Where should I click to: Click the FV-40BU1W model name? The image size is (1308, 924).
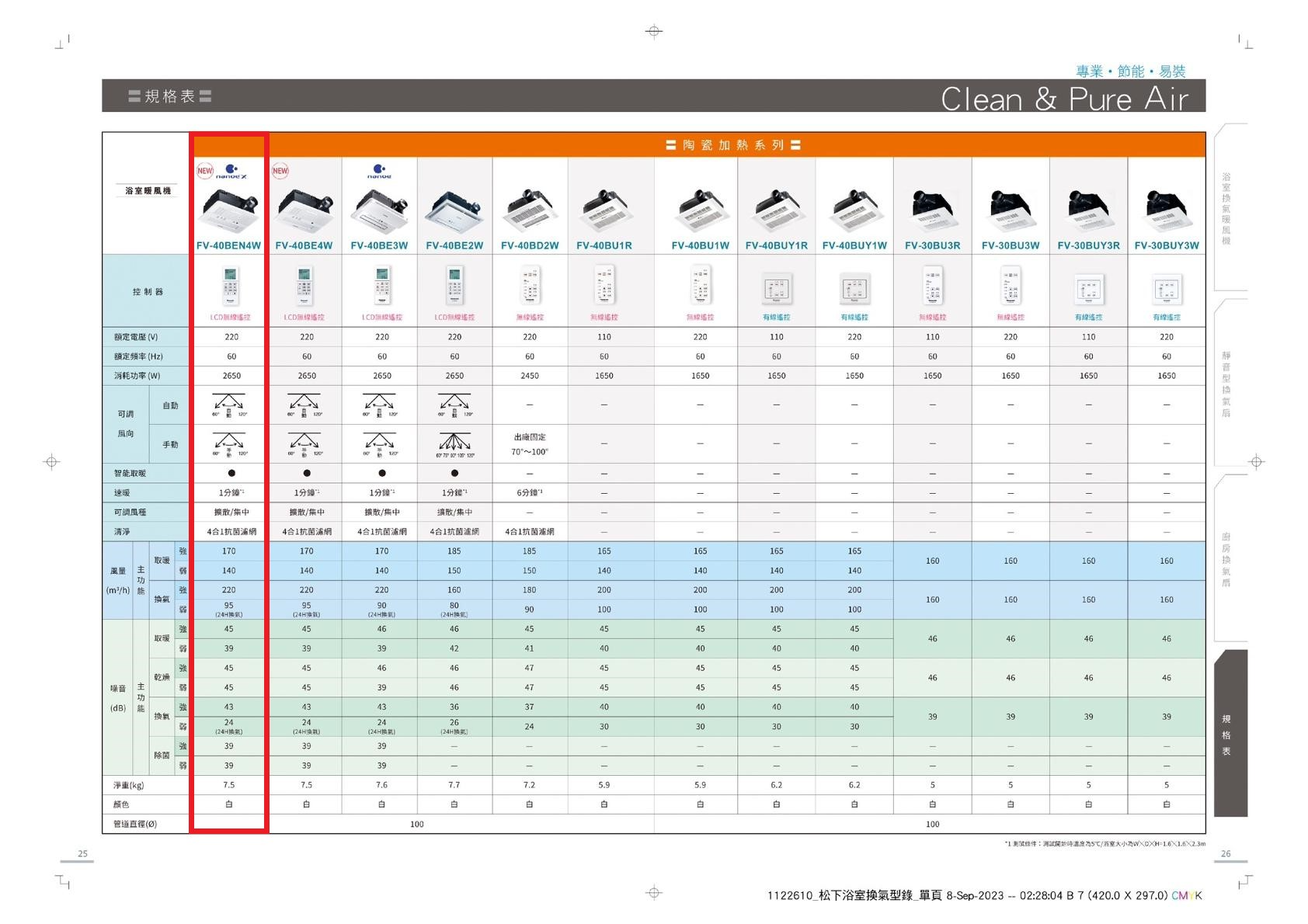click(700, 245)
